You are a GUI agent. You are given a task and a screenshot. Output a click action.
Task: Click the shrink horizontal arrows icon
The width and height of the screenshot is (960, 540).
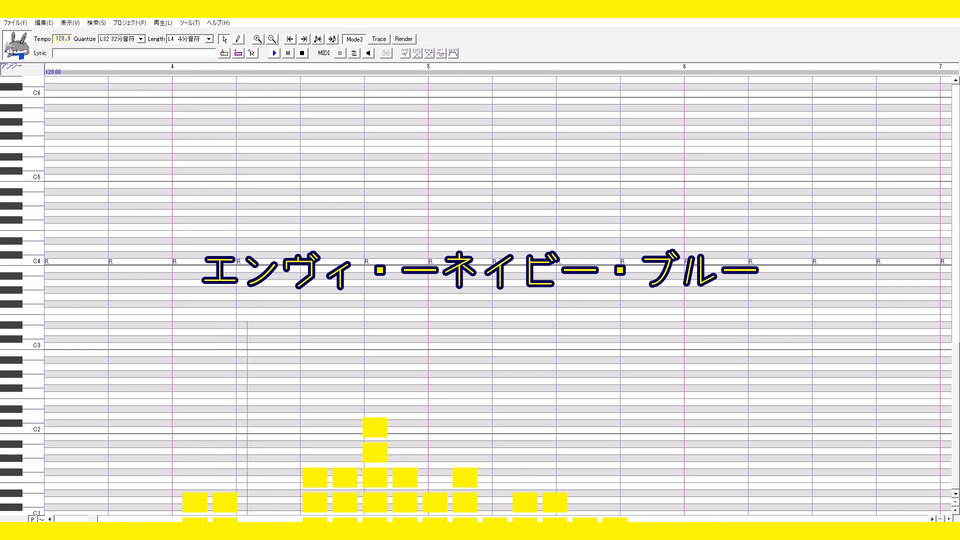318,39
